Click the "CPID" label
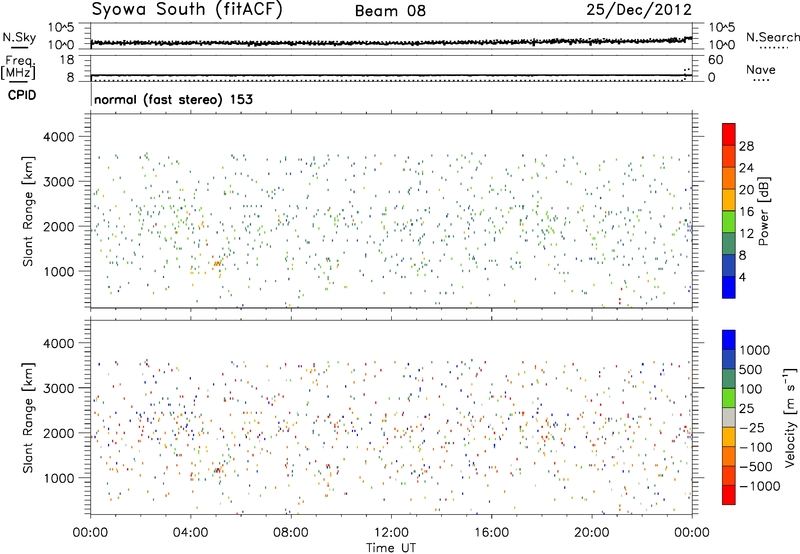Screen dimensions: 800x554 coord(22,95)
